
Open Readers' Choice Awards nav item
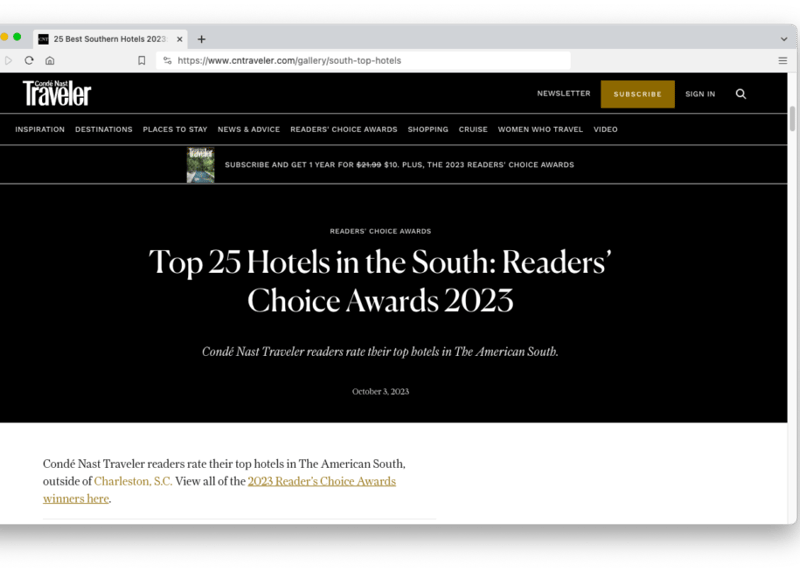click(x=343, y=129)
